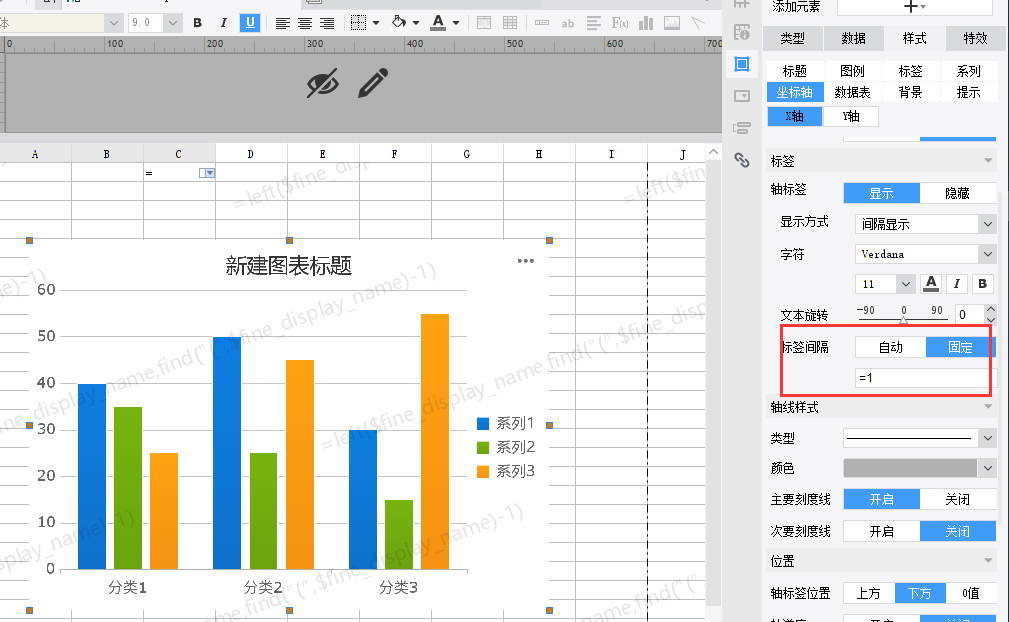Click the paint bucket fill color icon
The image size is (1009, 622).
399,23
